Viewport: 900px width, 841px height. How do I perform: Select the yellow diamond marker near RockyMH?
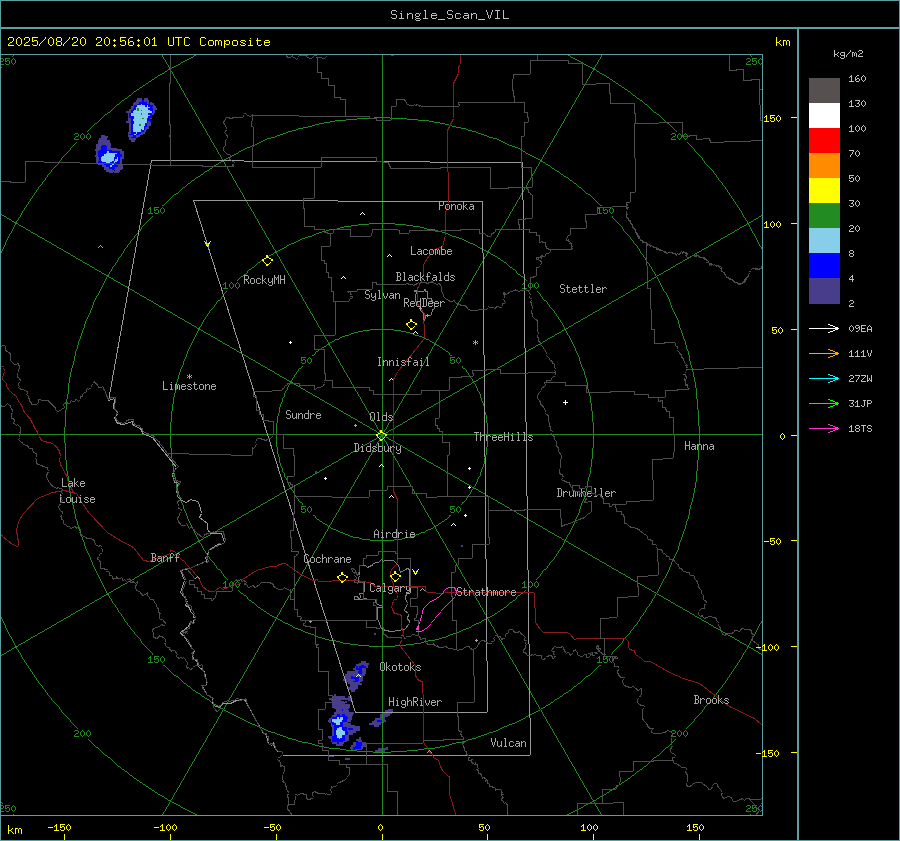tap(267, 261)
